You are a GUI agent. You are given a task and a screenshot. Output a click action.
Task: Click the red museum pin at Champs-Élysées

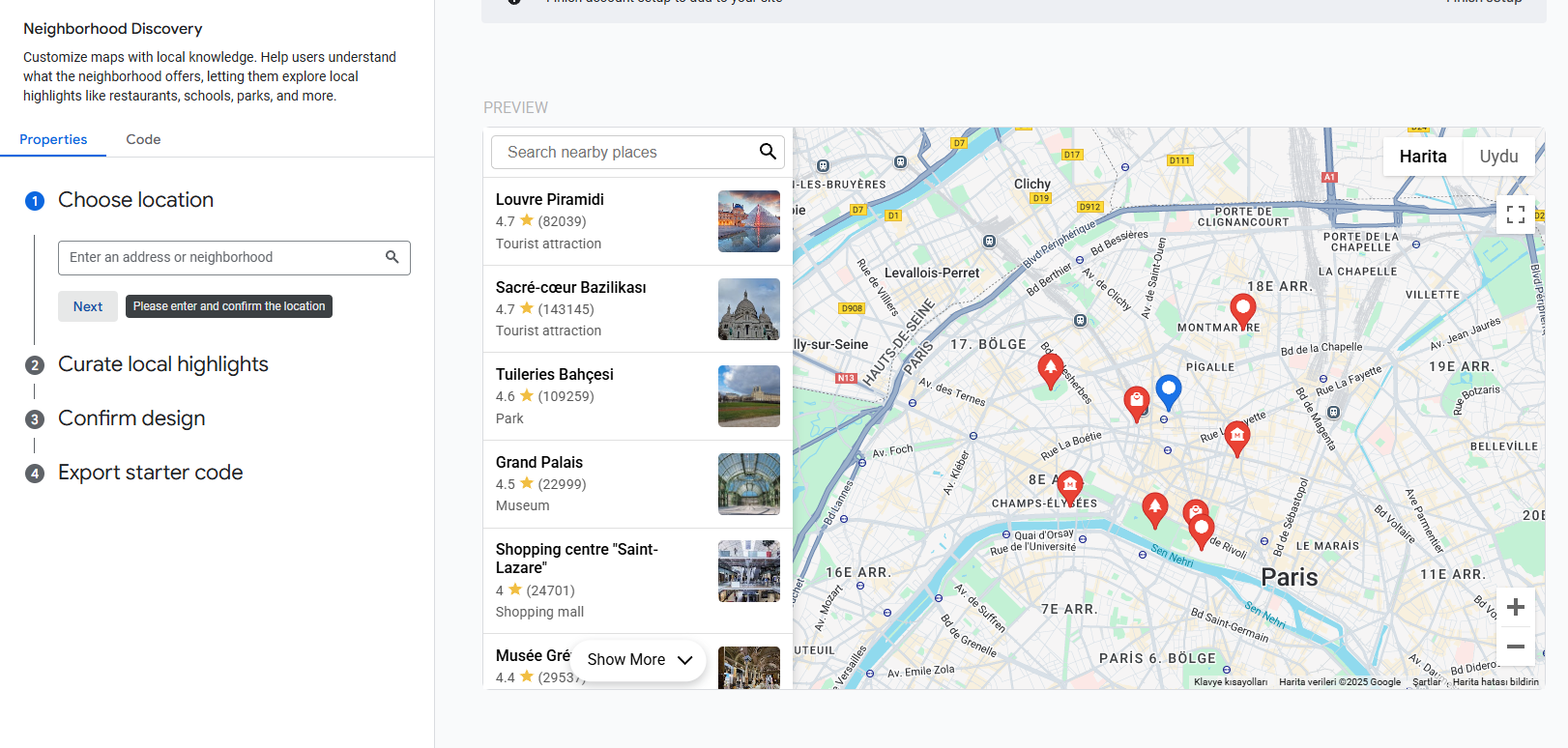pyautogui.click(x=1070, y=488)
